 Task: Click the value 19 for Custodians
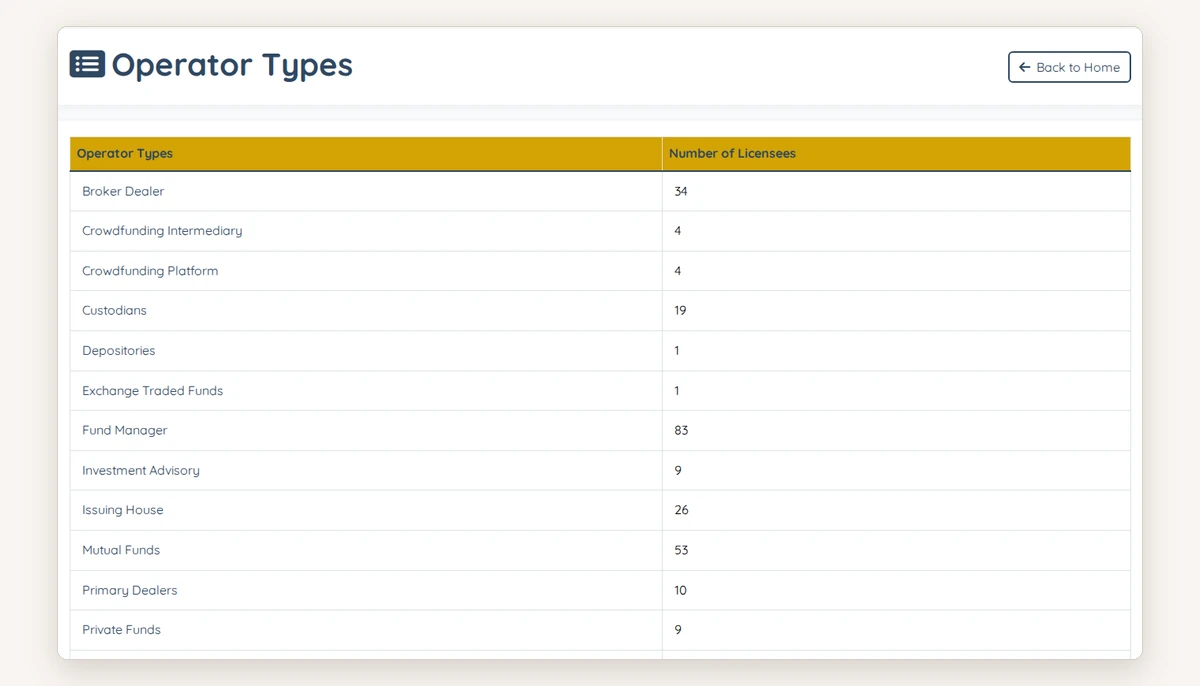(x=680, y=311)
